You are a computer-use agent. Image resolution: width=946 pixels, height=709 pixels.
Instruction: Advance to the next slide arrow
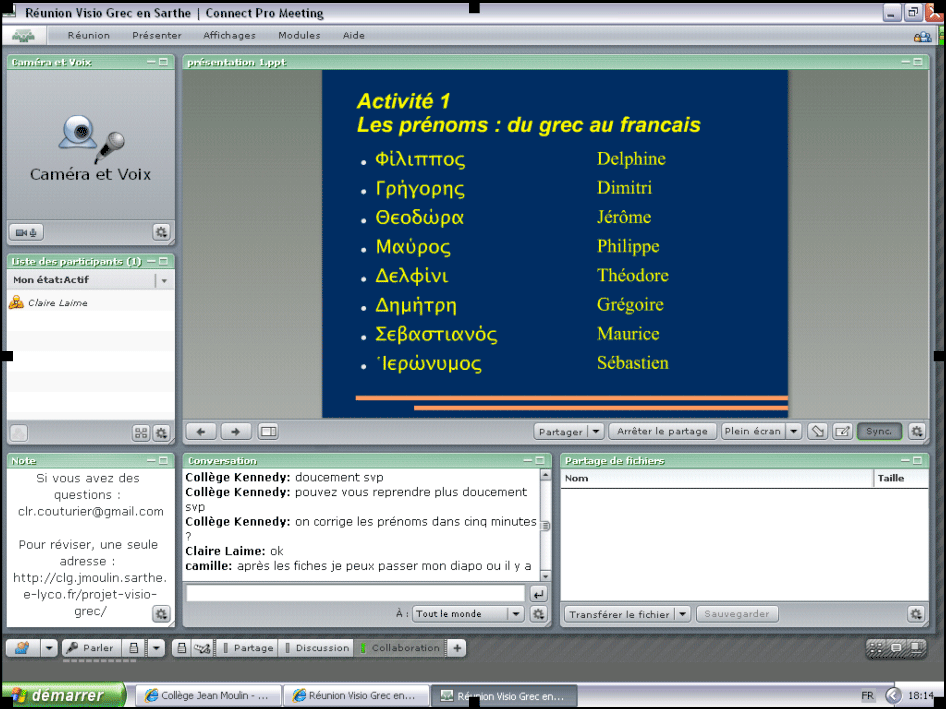pos(235,432)
